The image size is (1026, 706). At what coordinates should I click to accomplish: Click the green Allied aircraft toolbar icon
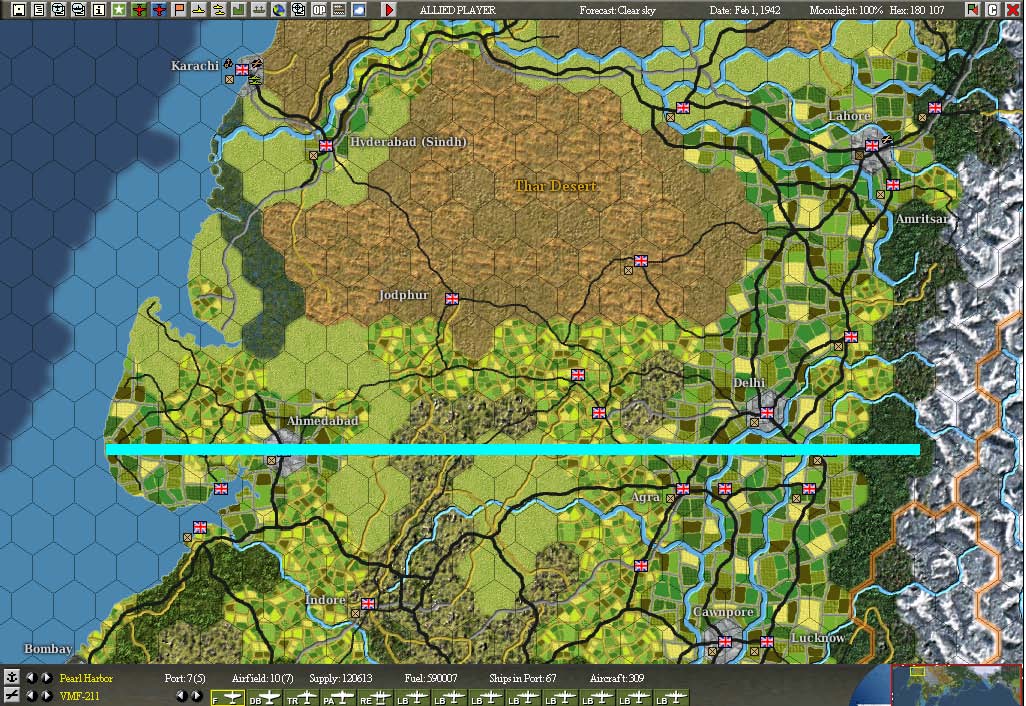point(138,9)
